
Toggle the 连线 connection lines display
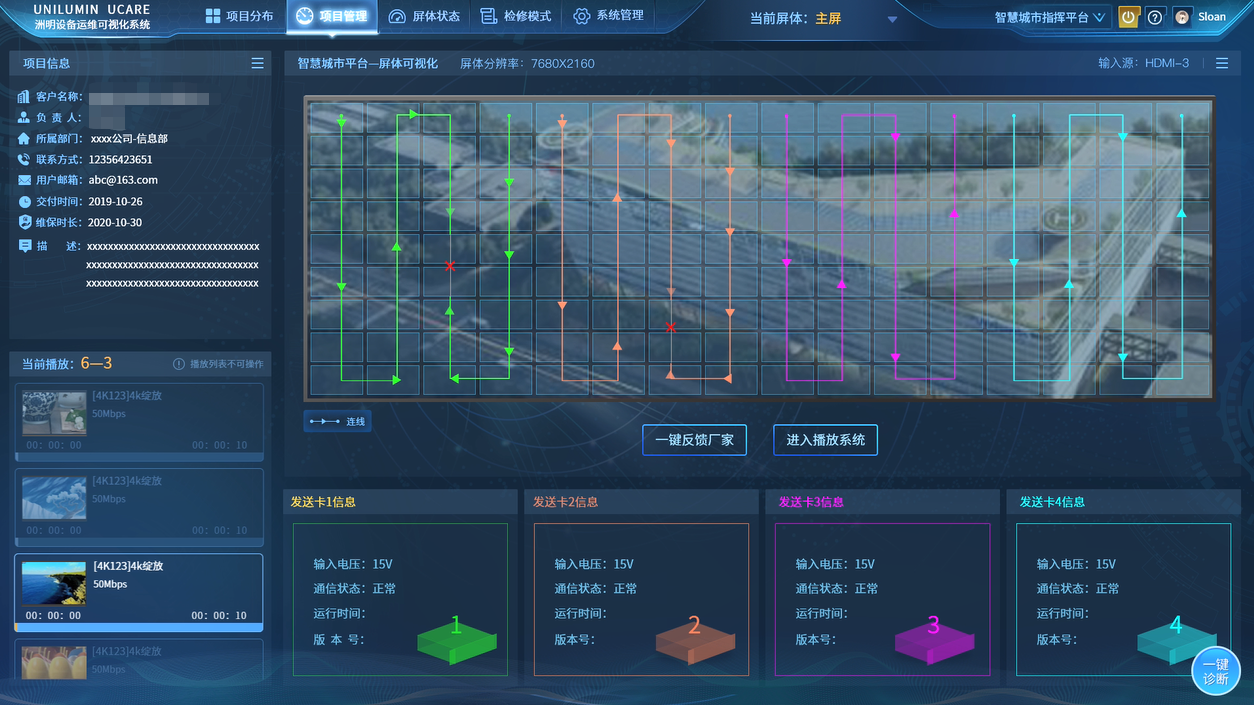click(337, 422)
